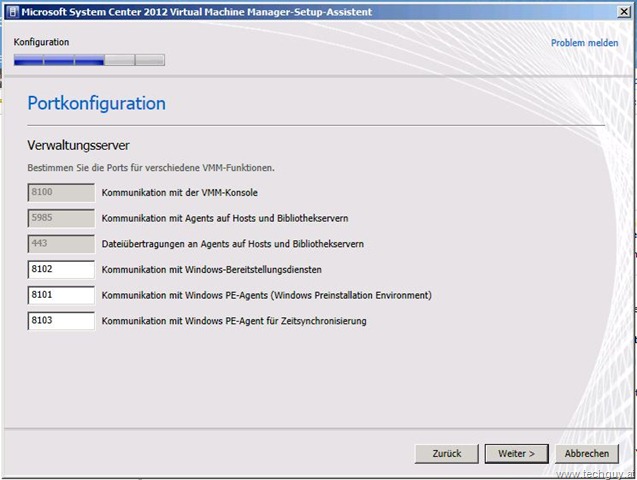Focus the 8102 Windows-Bereitstellungsdienste port field
Image resolution: width=637 pixels, height=480 pixels.
[x=61, y=269]
